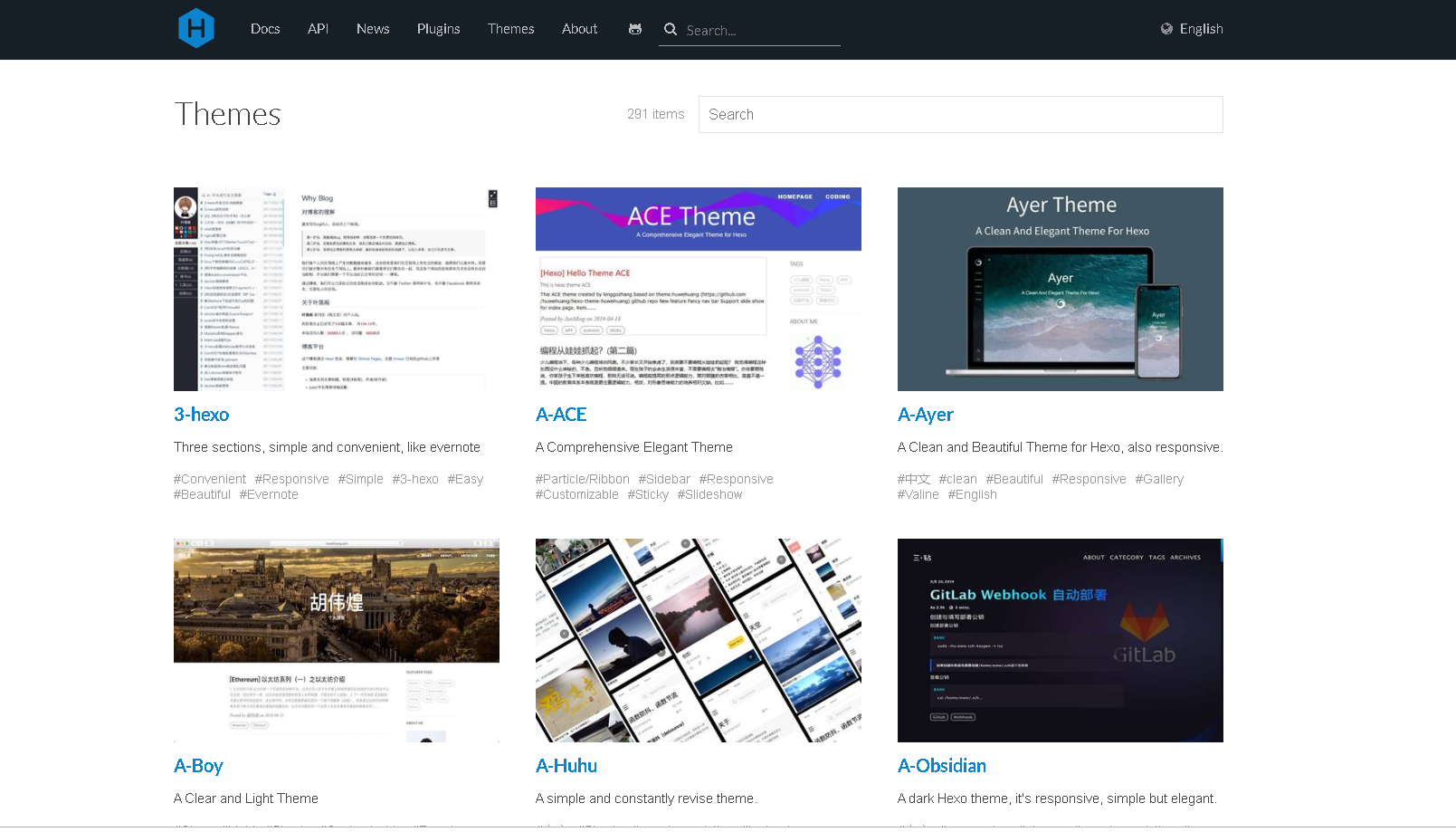Image resolution: width=1456 pixels, height=832 pixels.
Task: Click the A-Huhu title link
Action: 566,766
